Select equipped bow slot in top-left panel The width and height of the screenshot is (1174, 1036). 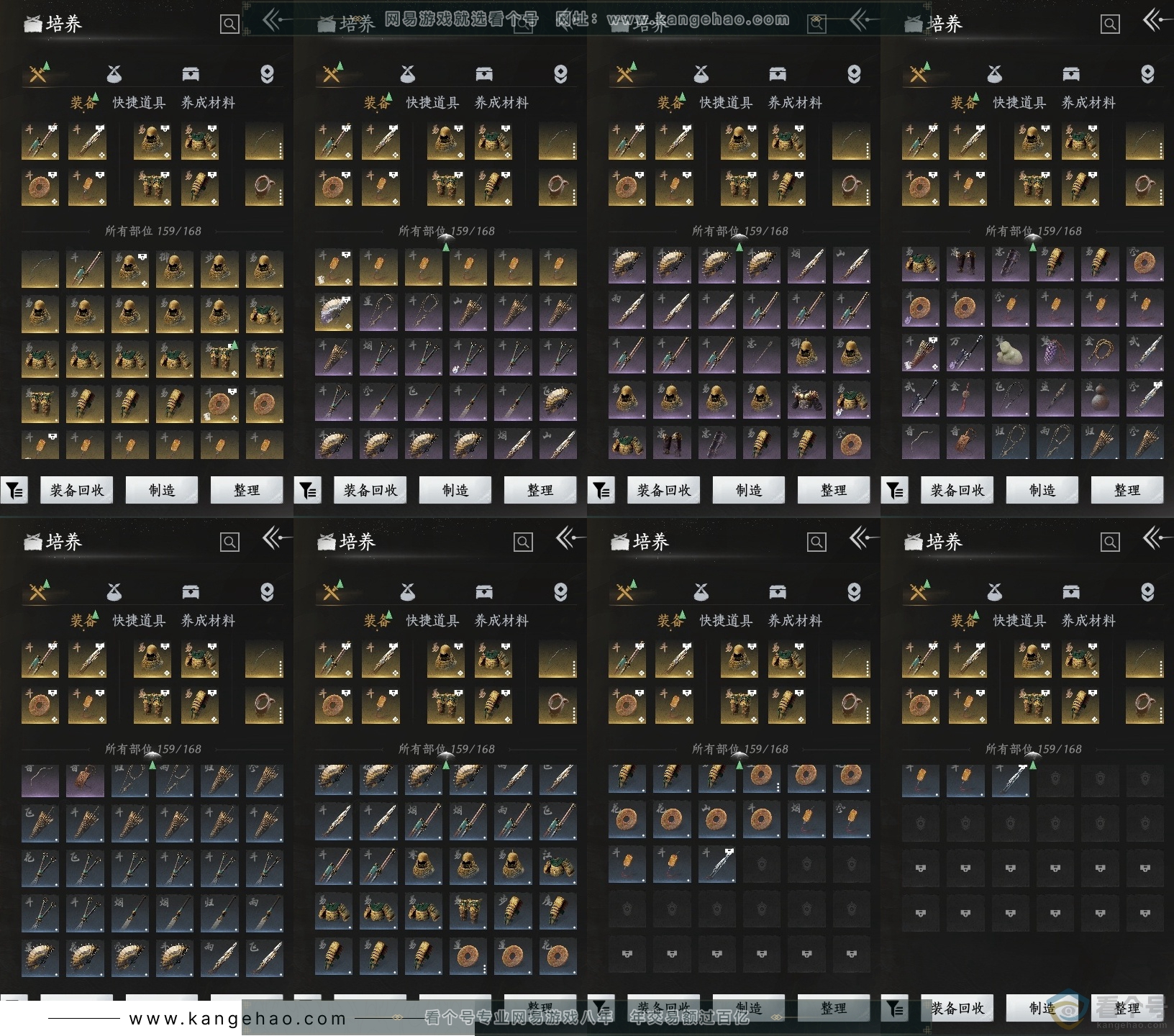point(264,141)
